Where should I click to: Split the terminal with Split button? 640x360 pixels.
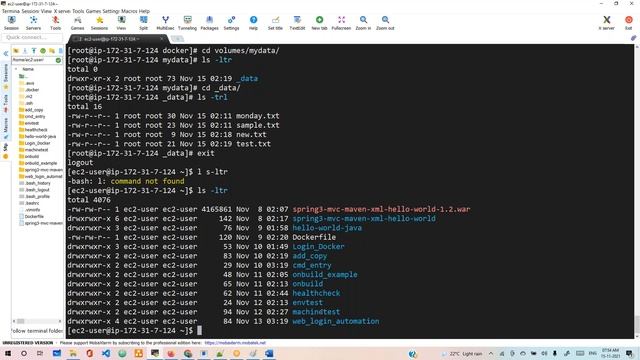coord(143,23)
